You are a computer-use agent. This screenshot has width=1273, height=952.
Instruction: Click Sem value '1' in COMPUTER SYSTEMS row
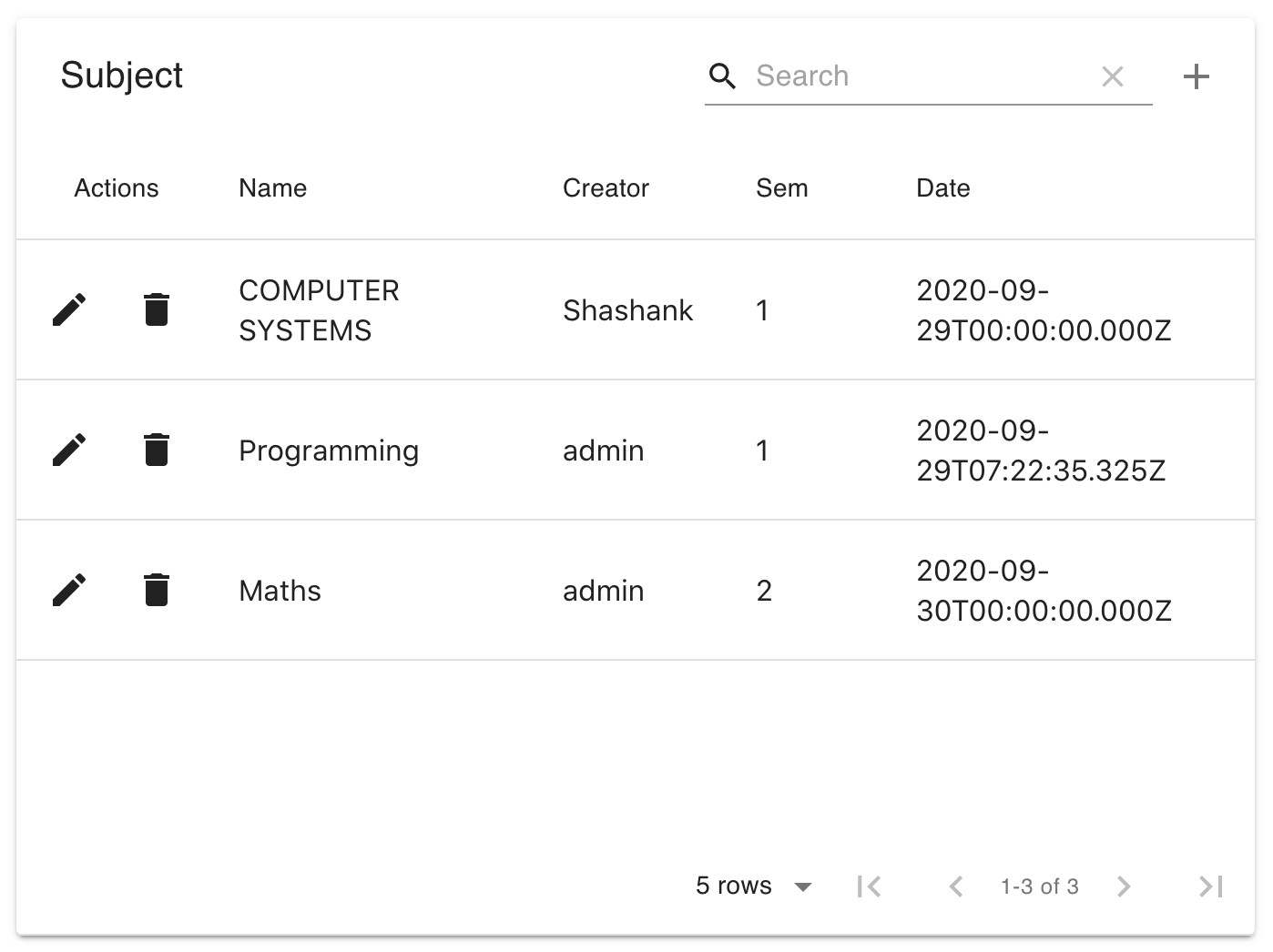(762, 310)
